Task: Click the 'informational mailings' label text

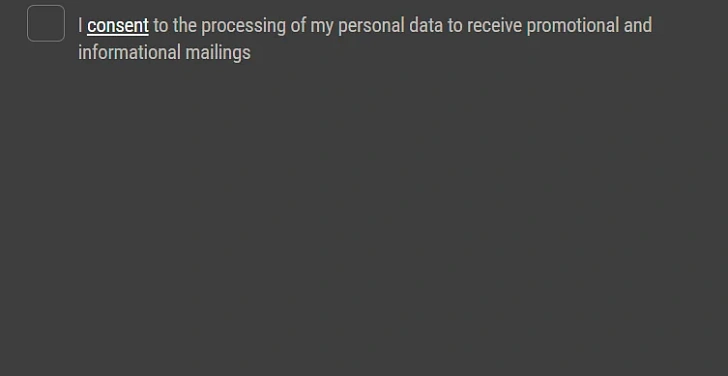Action: 164,52
